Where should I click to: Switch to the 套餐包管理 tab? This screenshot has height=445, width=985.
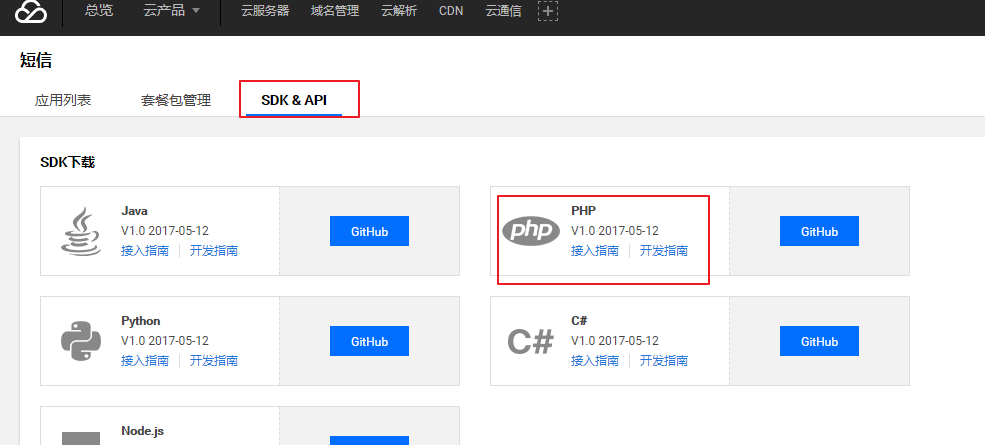[176, 100]
